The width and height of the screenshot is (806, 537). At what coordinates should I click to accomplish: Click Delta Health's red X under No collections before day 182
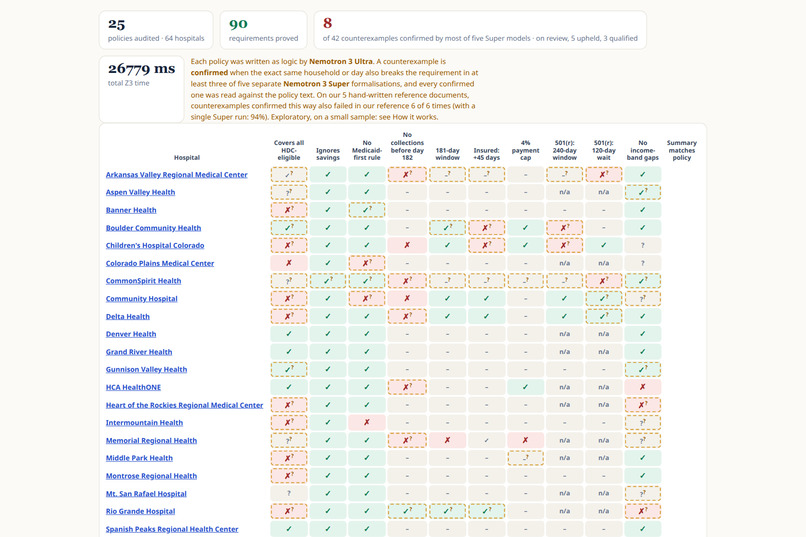[x=407, y=317]
